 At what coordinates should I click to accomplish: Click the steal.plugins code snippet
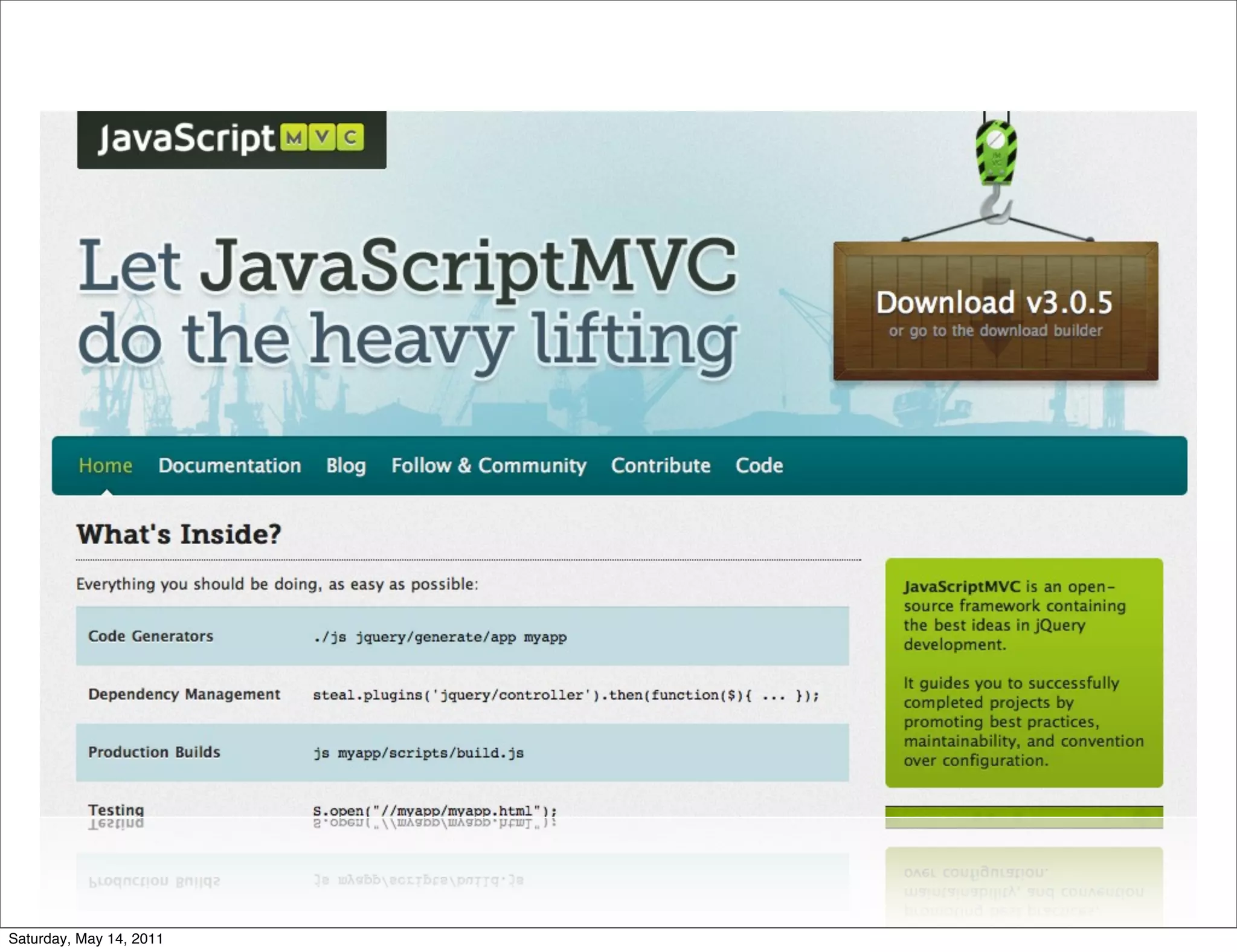565,695
